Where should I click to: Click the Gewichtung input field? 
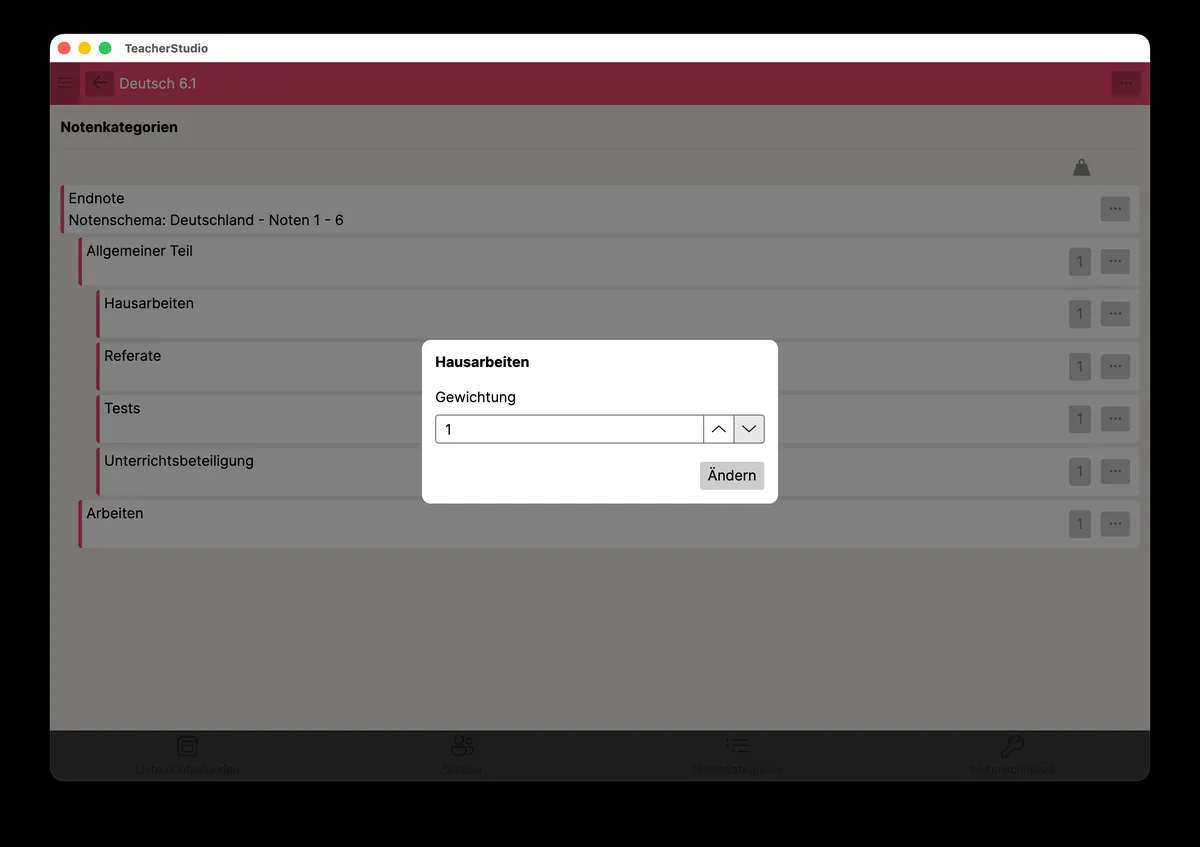click(569, 429)
